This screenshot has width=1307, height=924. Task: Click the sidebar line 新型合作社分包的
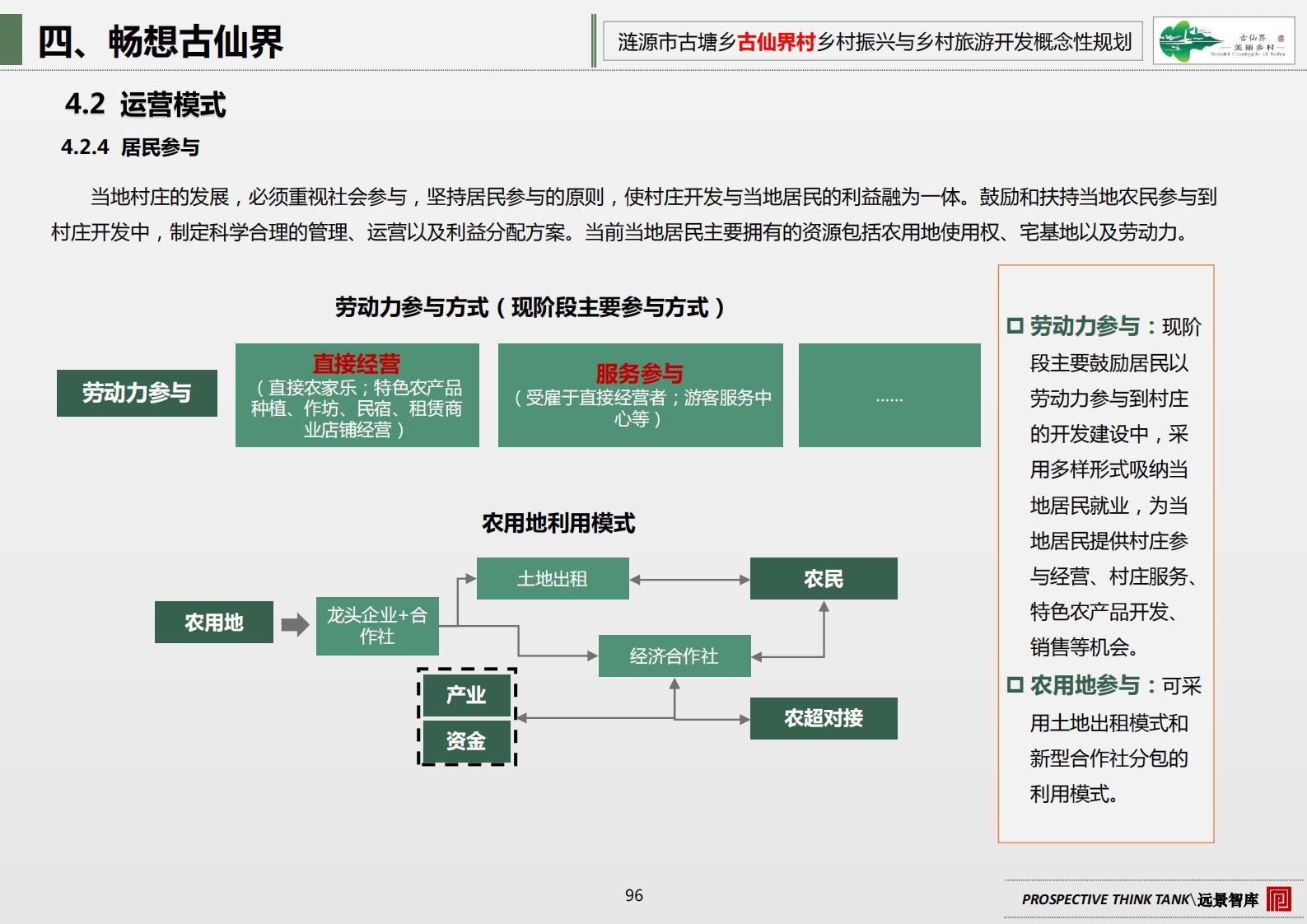[1109, 758]
